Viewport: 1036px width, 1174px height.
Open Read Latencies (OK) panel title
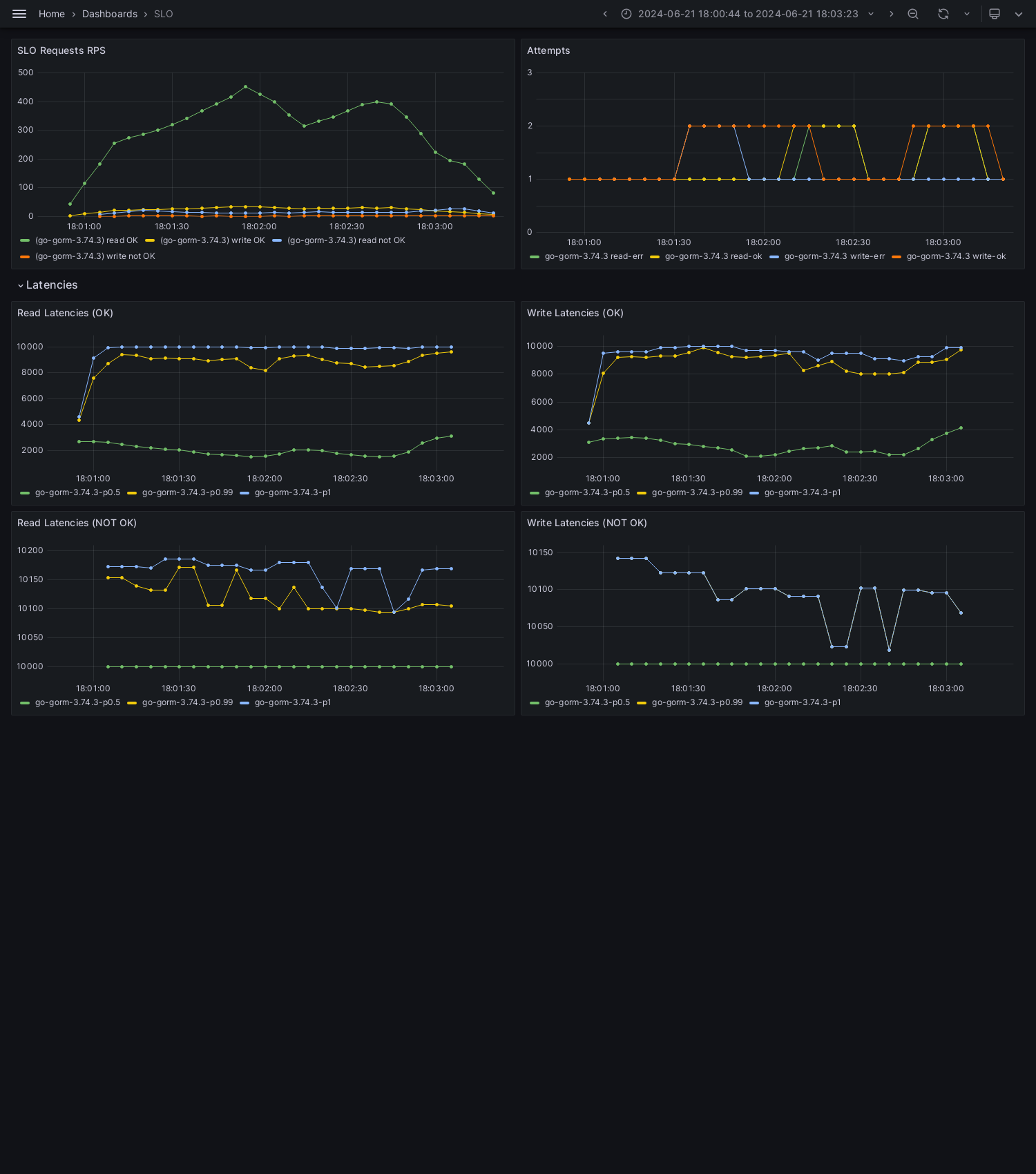click(65, 313)
